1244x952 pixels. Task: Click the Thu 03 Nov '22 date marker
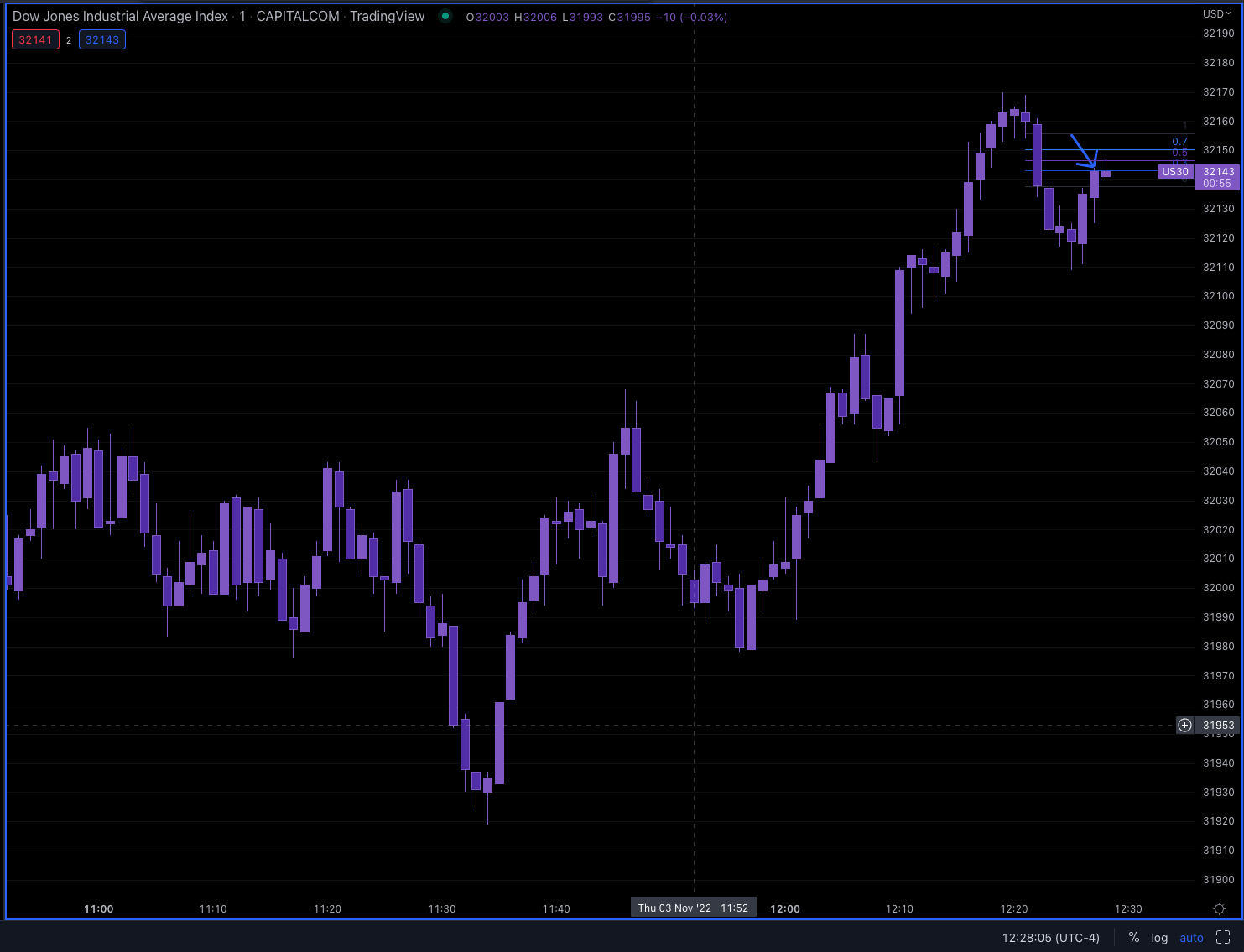(693, 907)
